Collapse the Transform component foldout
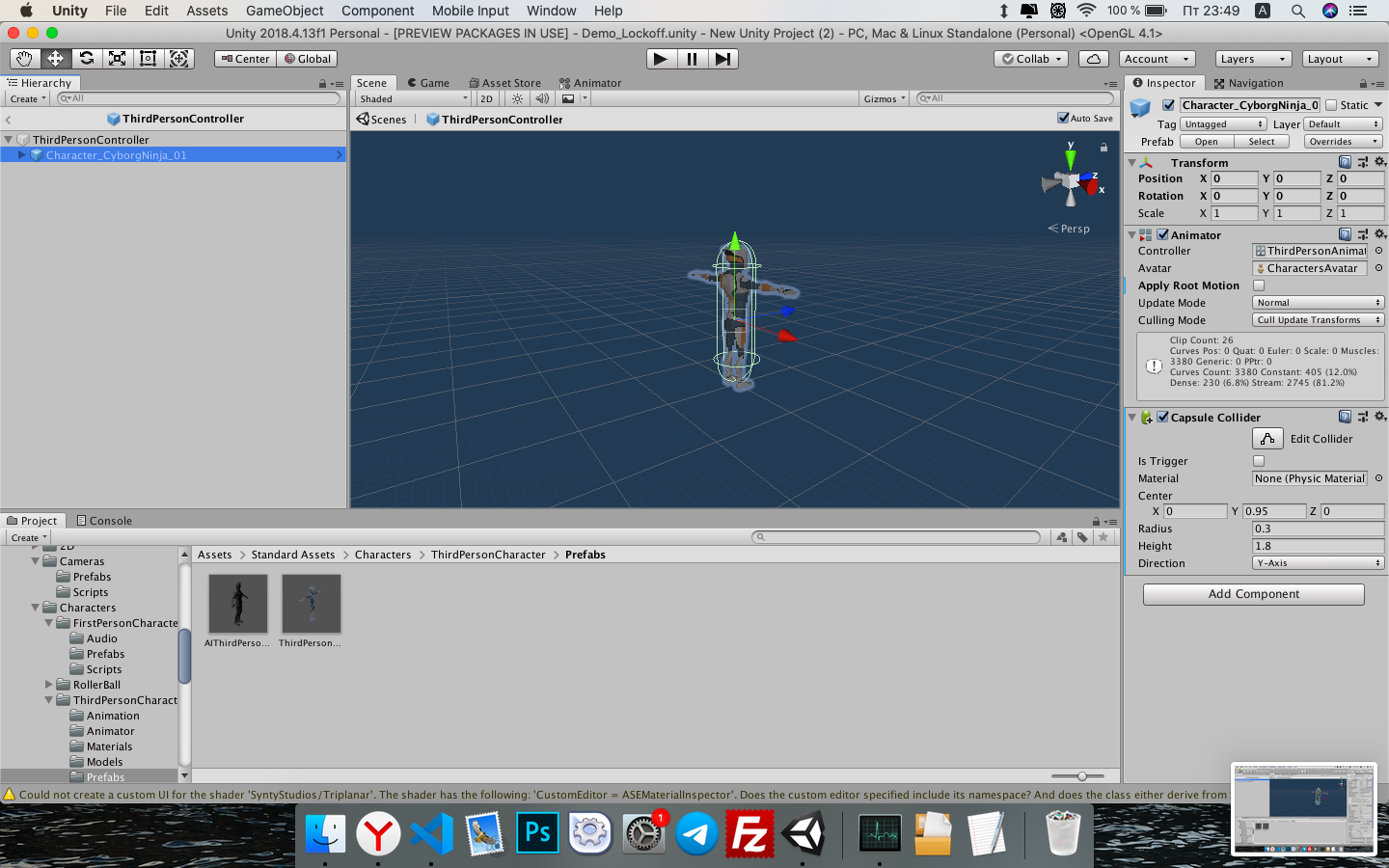The height and width of the screenshot is (868, 1389). coord(1132,163)
